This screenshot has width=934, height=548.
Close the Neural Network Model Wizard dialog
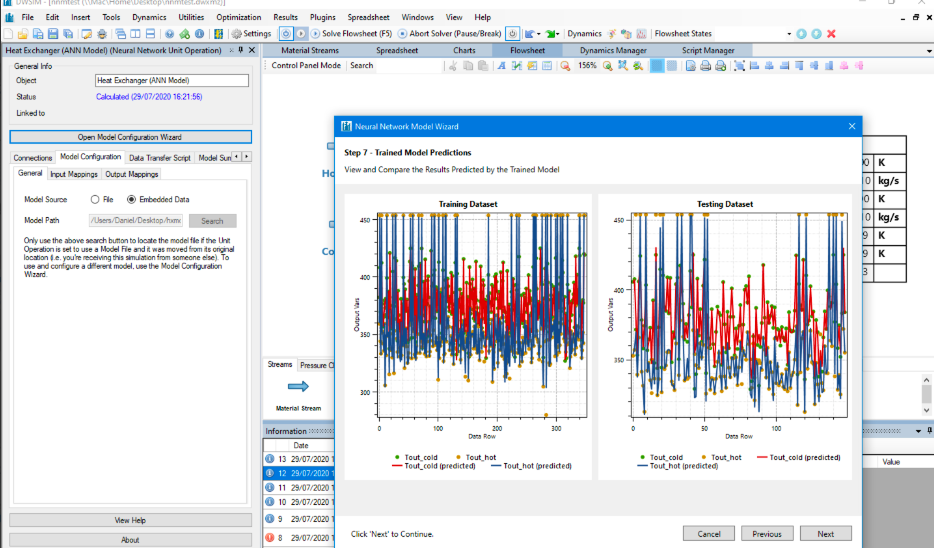[851, 126]
